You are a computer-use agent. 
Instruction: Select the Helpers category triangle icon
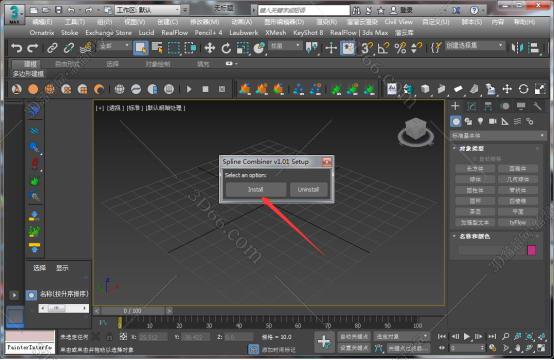(x=505, y=121)
